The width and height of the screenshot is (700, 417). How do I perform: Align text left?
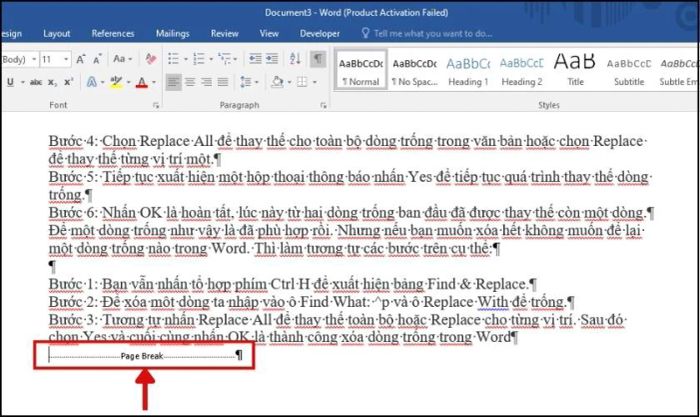pyautogui.click(x=173, y=82)
